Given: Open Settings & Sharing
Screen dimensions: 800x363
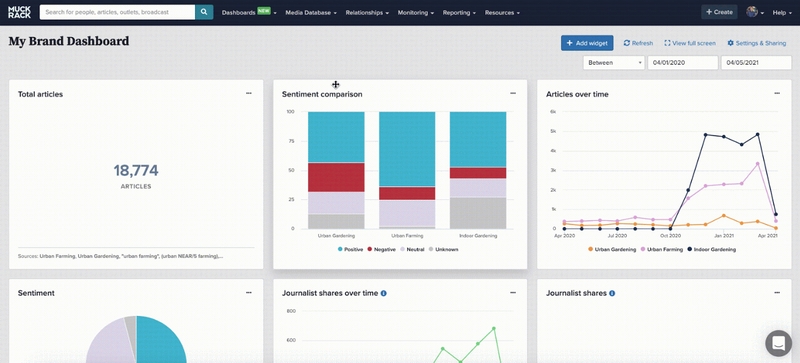Looking at the screenshot, I should tap(757, 43).
